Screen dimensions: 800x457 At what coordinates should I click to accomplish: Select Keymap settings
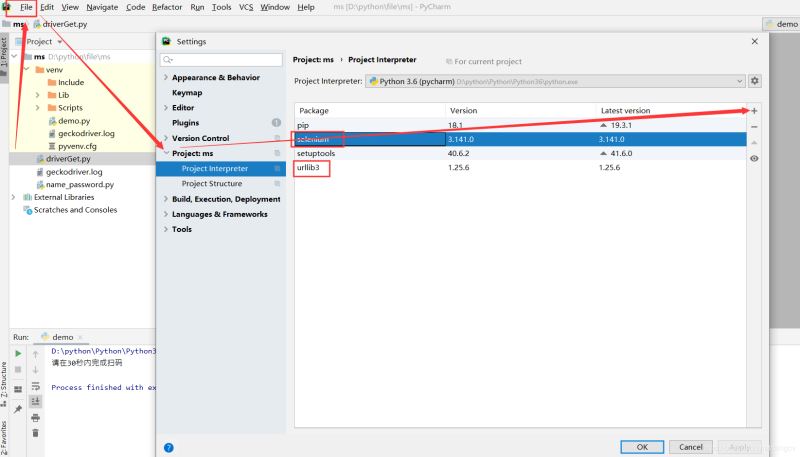point(187,93)
